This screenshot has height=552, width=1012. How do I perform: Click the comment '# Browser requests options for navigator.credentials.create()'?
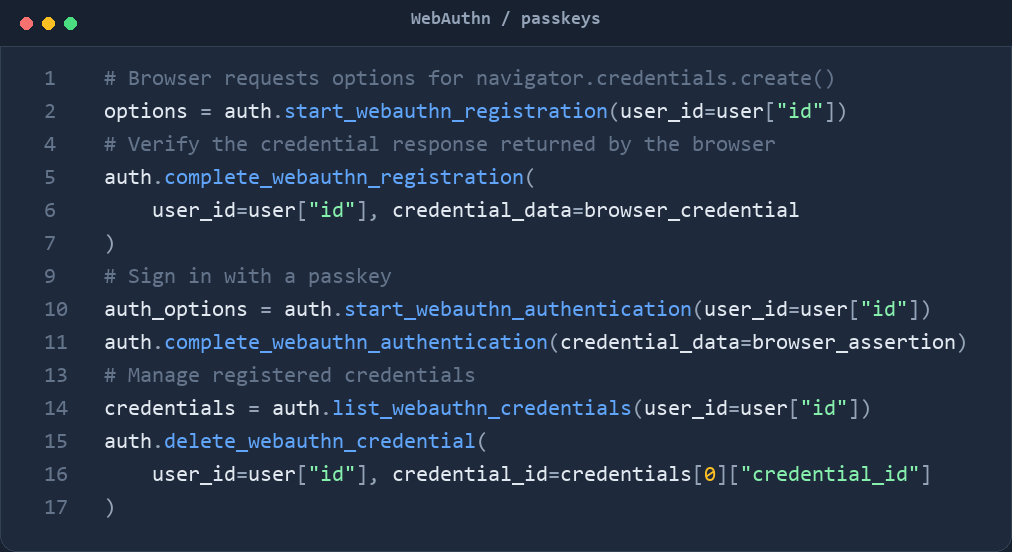tap(469, 79)
